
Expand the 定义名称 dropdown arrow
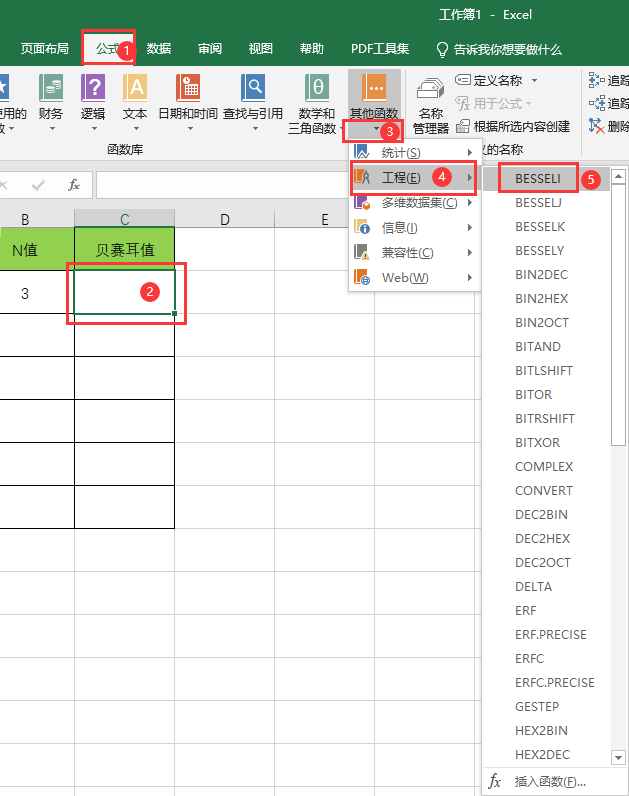point(534,80)
